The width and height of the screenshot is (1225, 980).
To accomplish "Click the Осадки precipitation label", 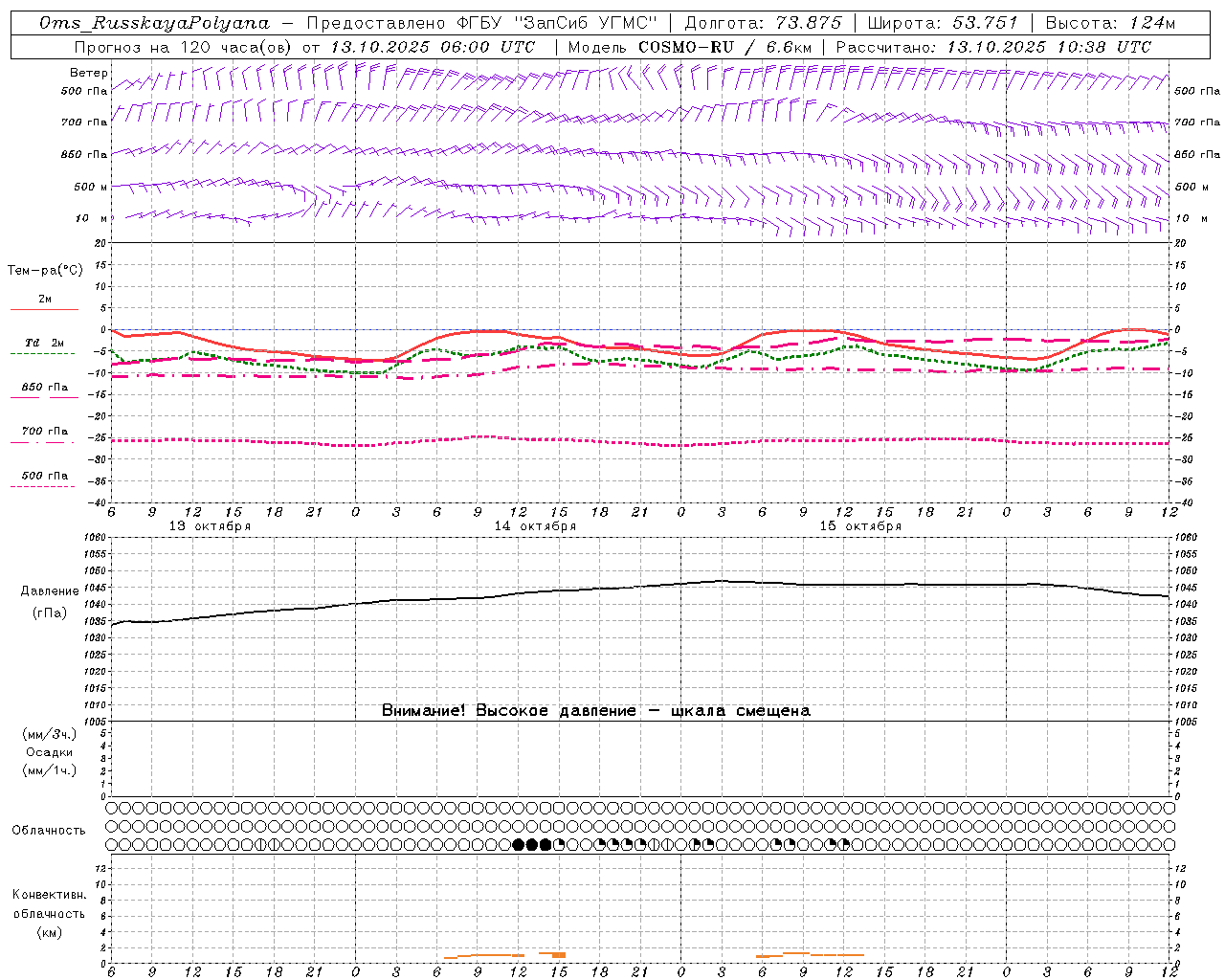I will (50, 752).
